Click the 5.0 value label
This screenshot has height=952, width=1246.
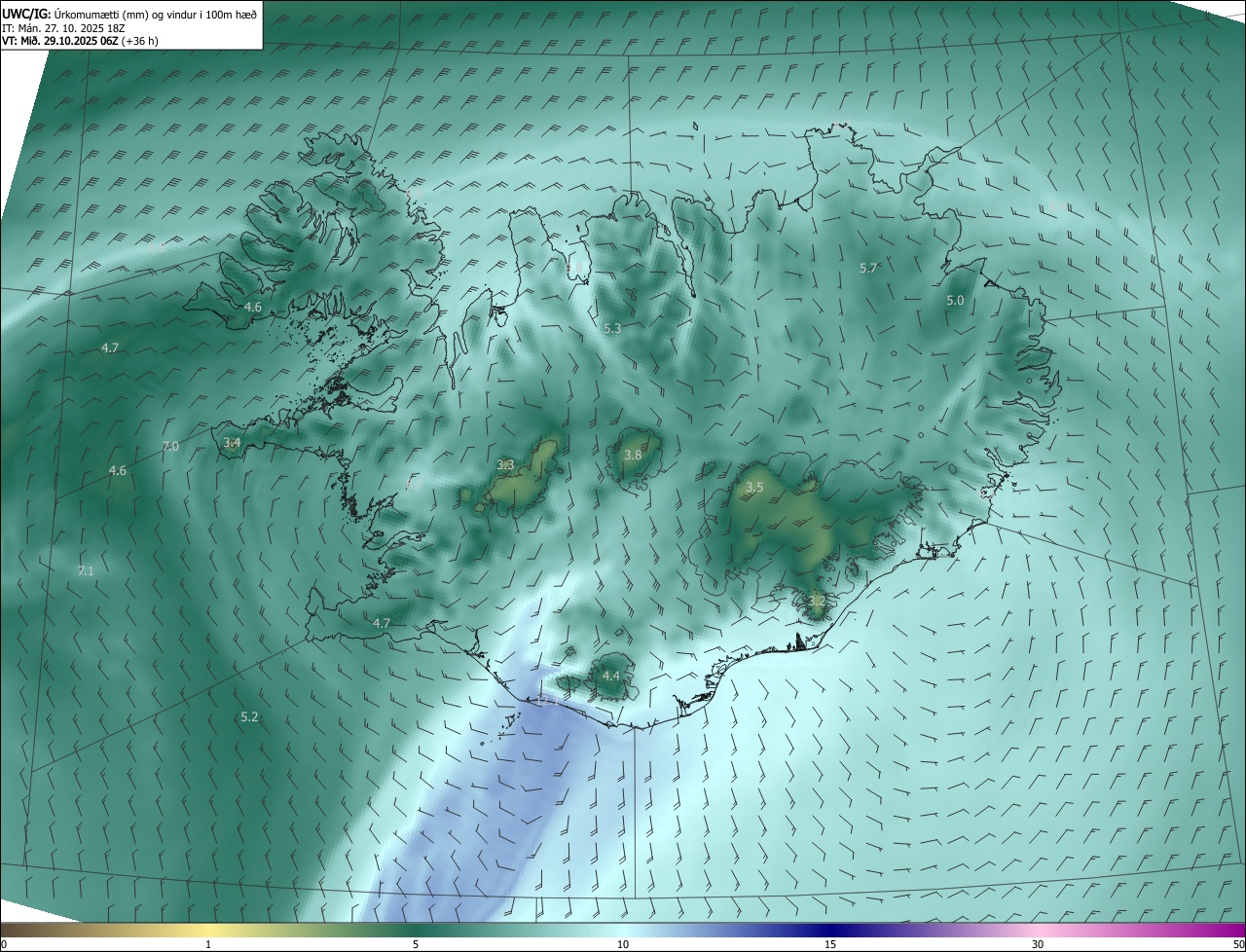pos(955,302)
